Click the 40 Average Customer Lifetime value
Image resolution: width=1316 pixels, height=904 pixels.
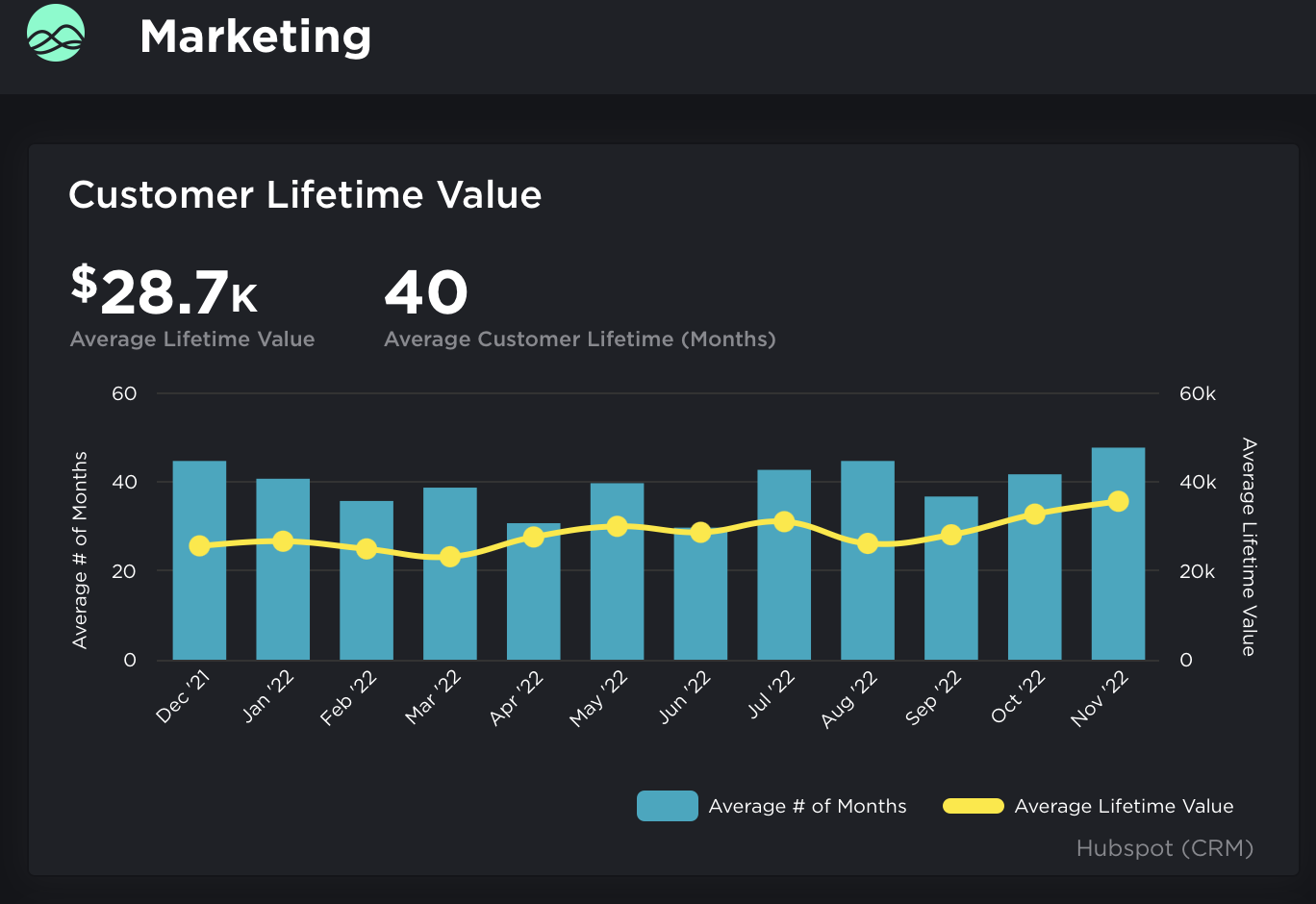(425, 293)
